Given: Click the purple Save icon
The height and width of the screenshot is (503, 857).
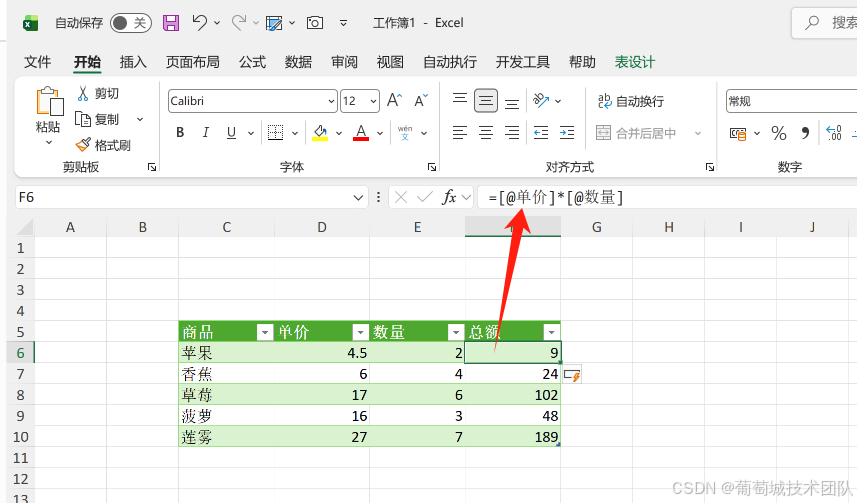Looking at the screenshot, I should pyautogui.click(x=171, y=23).
